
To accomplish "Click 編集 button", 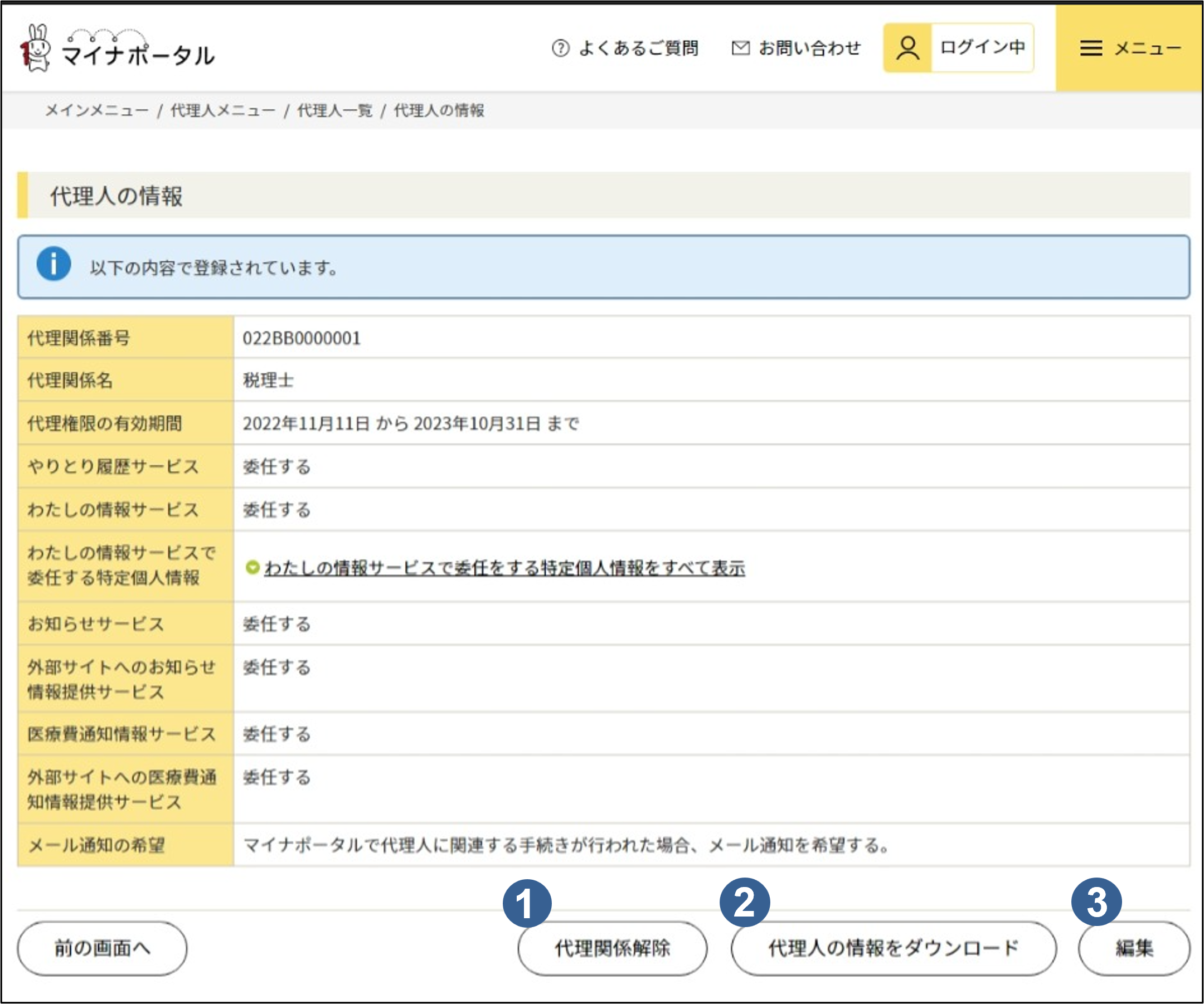I will tap(1134, 948).
